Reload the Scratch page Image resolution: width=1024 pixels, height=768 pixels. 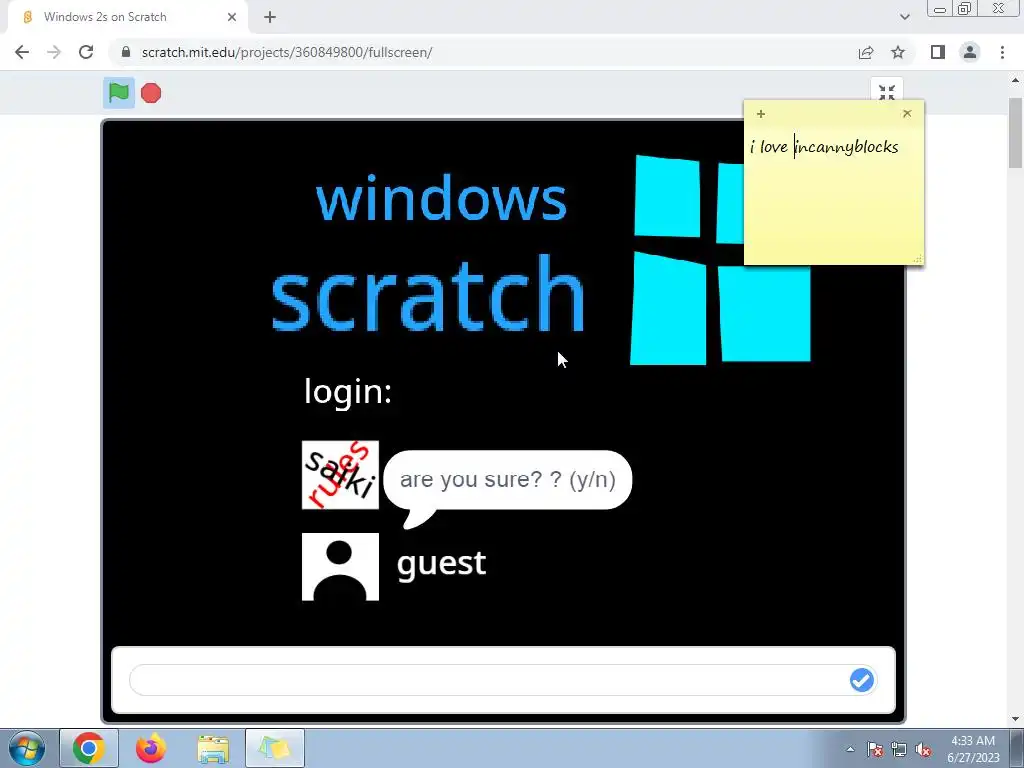[x=86, y=52]
